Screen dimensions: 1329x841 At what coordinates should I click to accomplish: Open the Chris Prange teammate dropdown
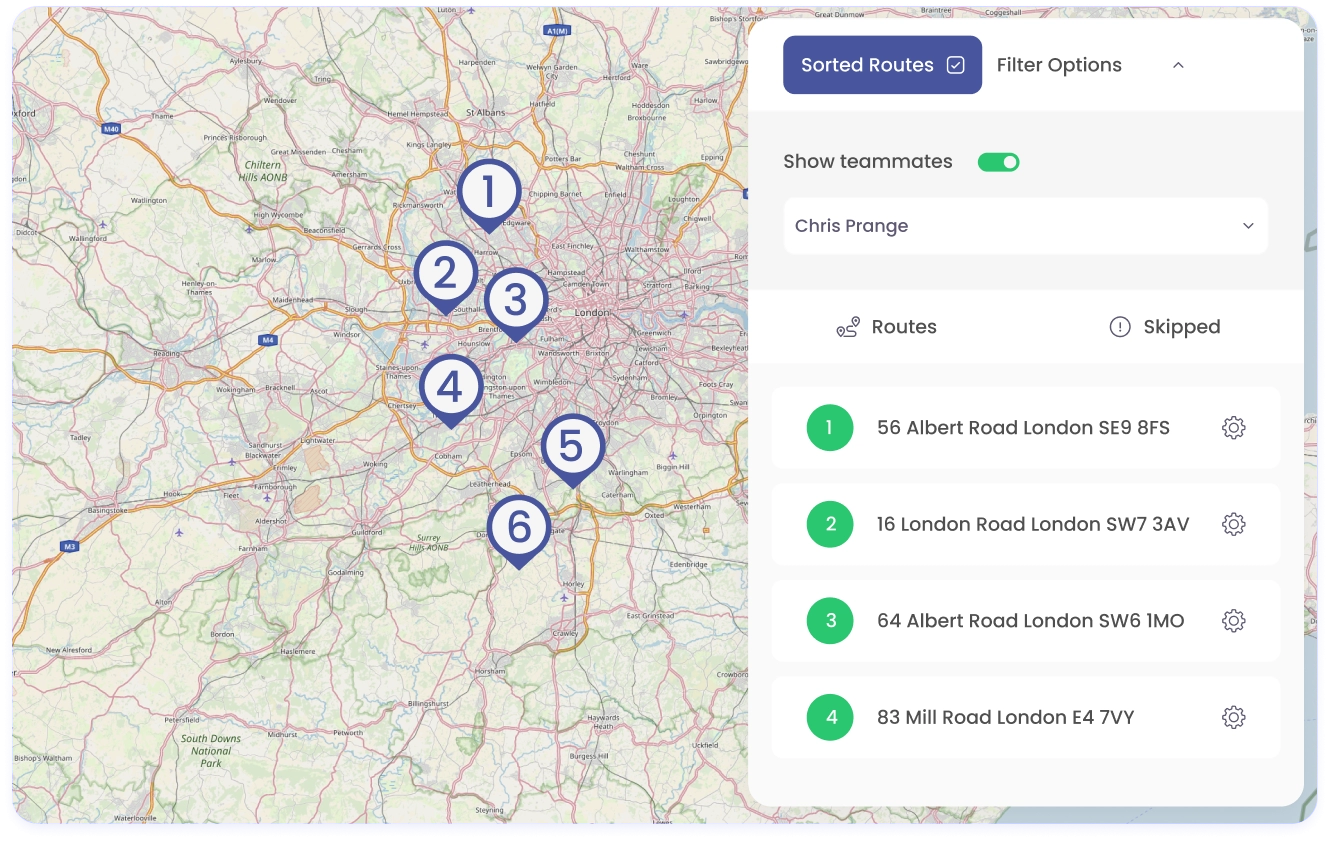1025,226
